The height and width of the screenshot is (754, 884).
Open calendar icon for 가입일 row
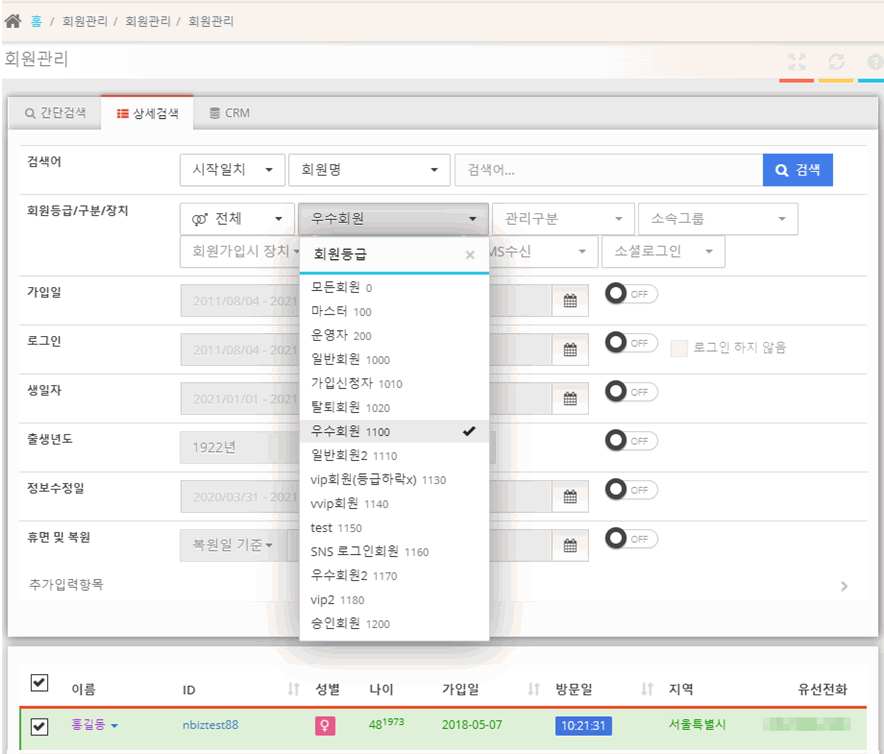(570, 301)
